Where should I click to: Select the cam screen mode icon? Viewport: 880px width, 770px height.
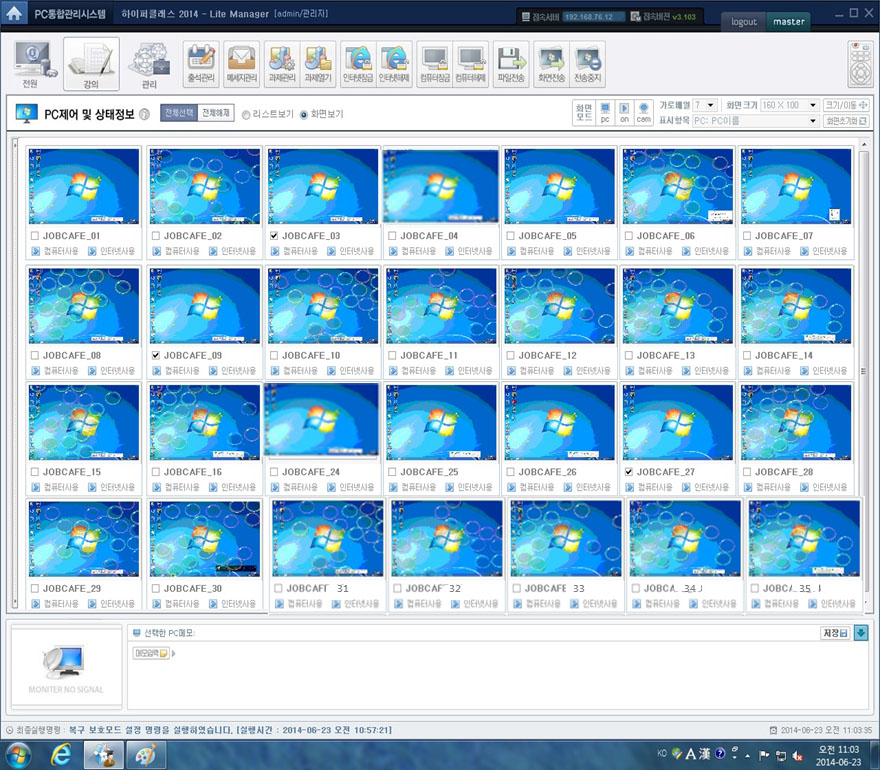[644, 112]
